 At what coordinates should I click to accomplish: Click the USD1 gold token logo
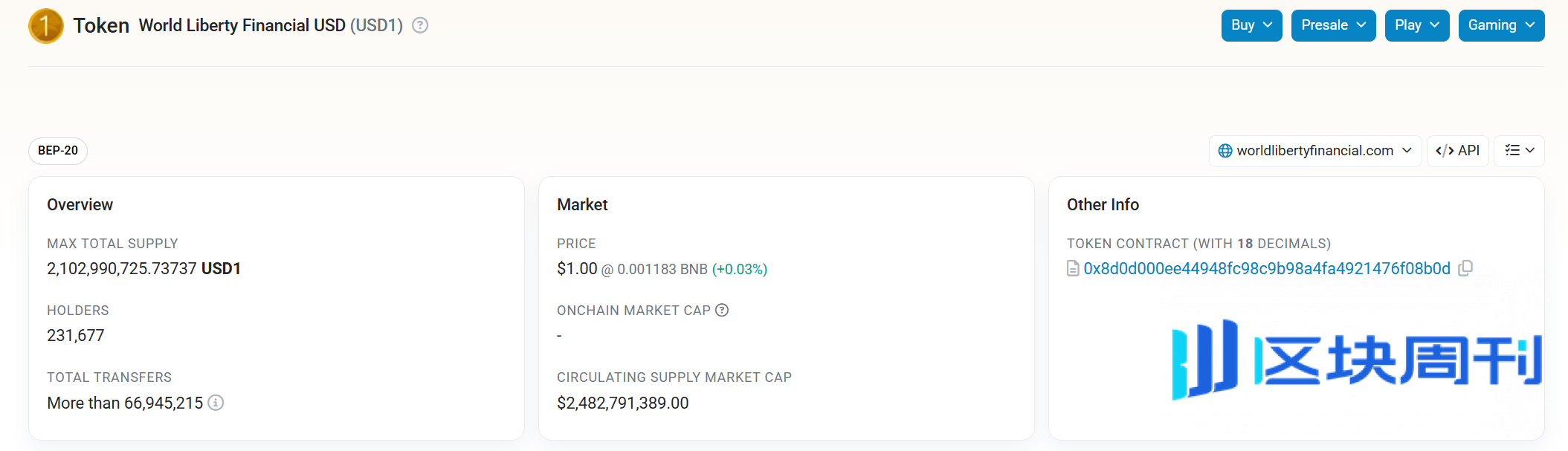(x=46, y=26)
